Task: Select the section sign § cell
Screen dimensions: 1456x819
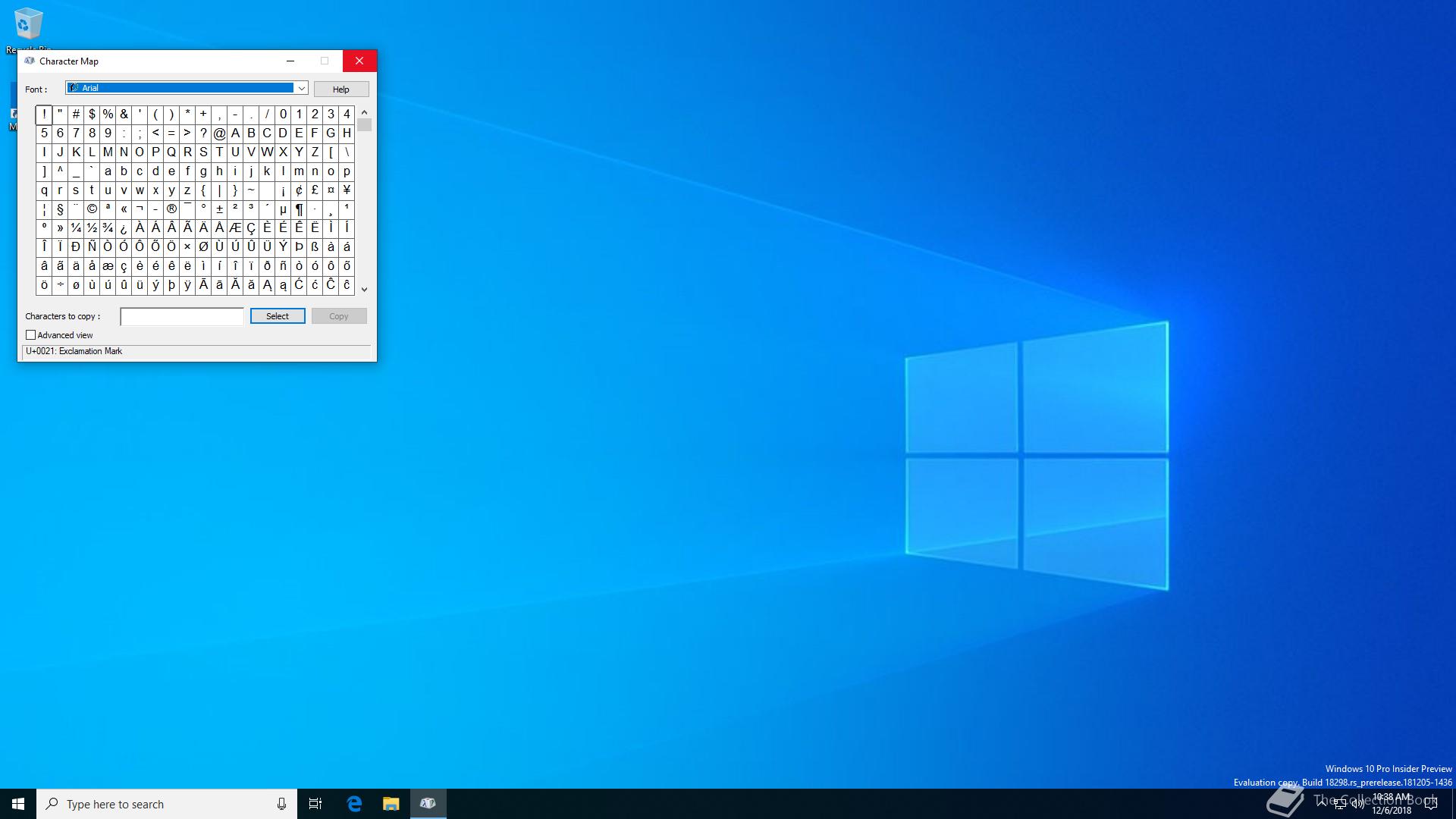Action: tap(60, 209)
